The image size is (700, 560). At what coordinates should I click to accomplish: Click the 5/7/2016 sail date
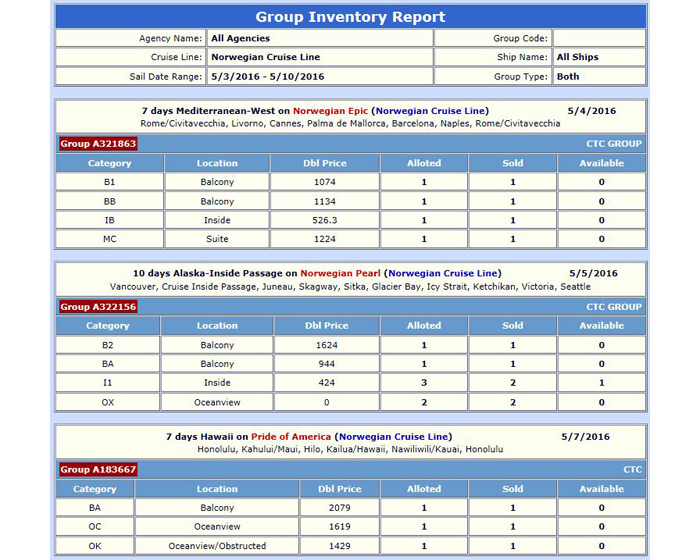tap(585, 437)
